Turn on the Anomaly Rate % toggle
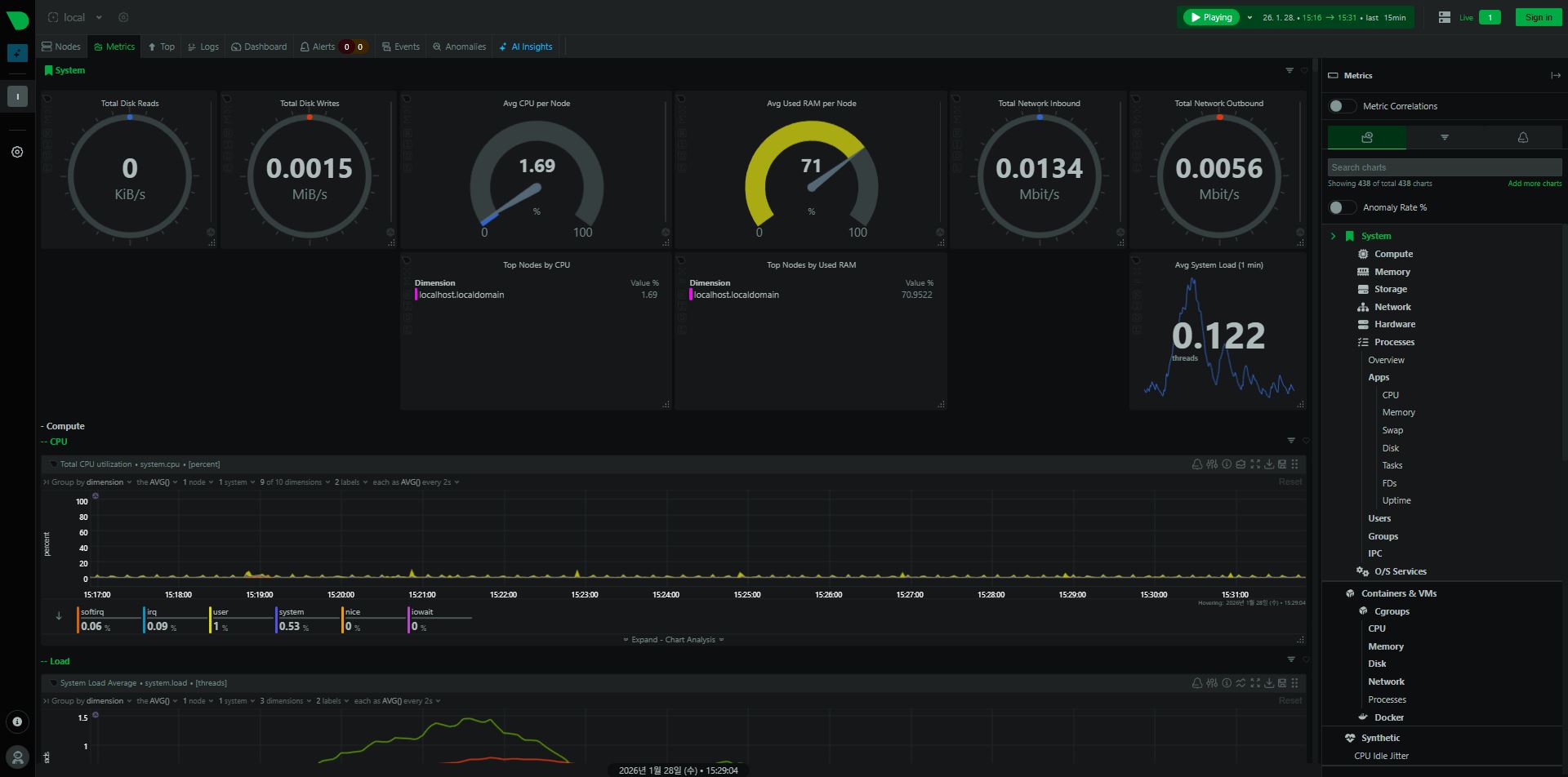Image resolution: width=1568 pixels, height=777 pixels. point(1341,207)
